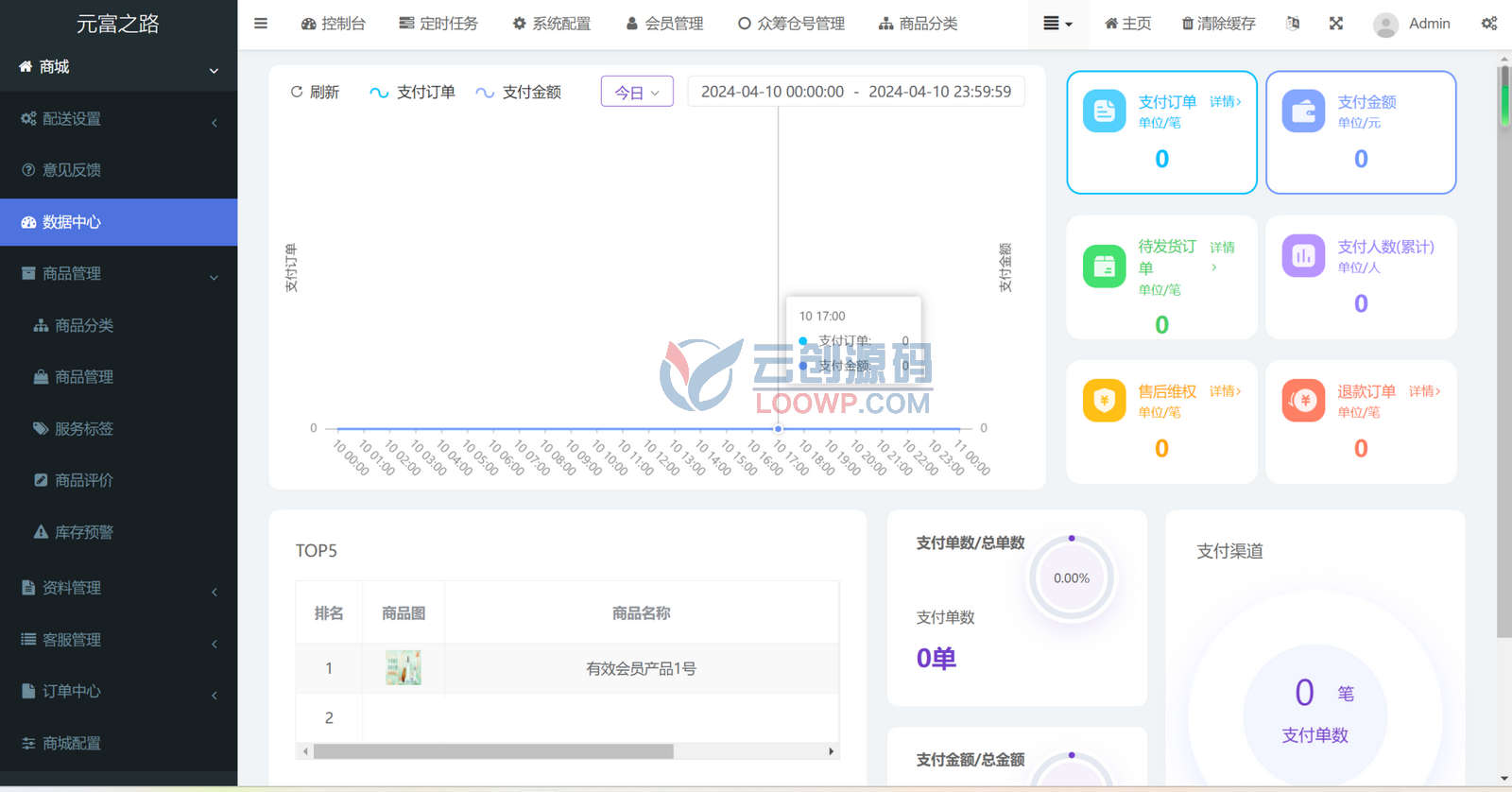Open 商品评价 in the sidebar

coord(118,480)
